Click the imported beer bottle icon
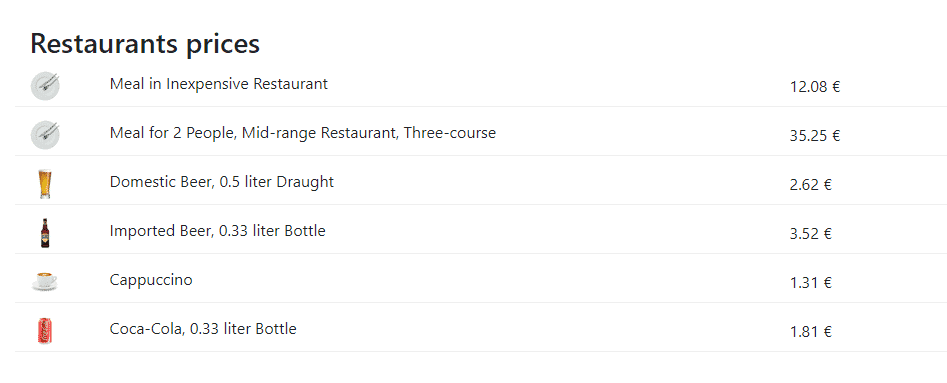Viewport: 947px width, 383px height. tap(45, 233)
